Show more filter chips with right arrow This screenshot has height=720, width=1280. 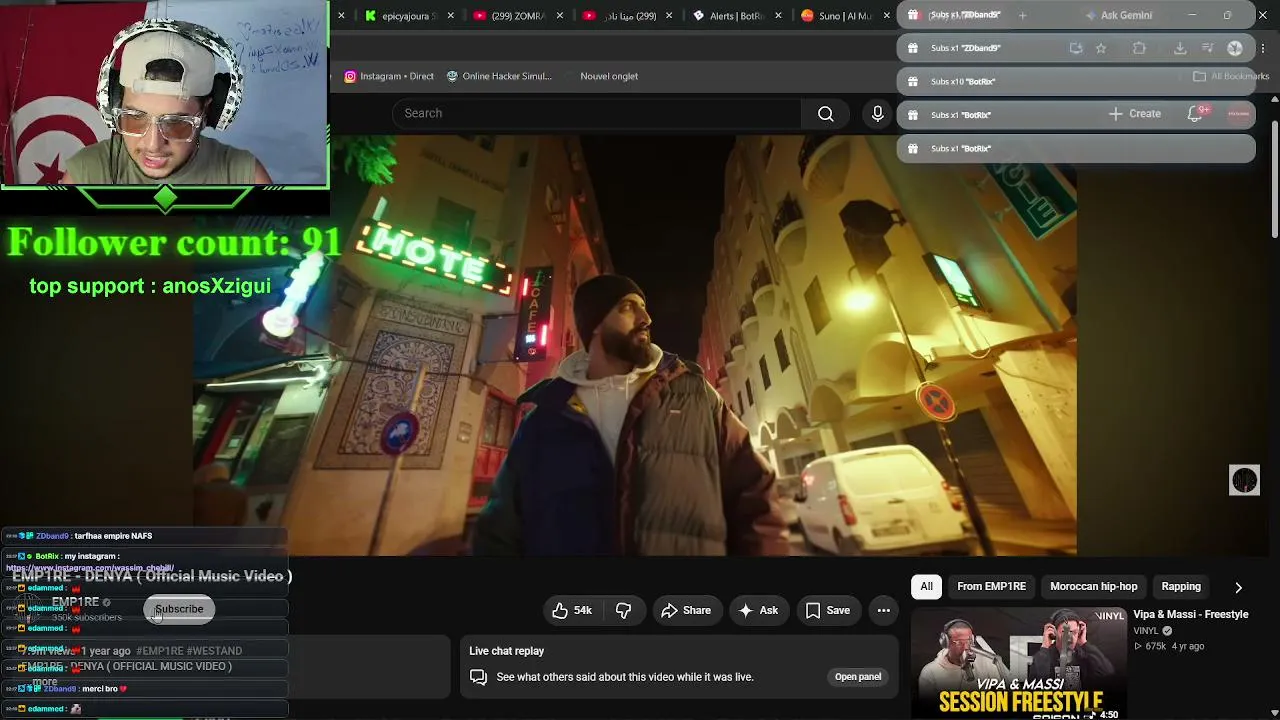pos(1238,587)
